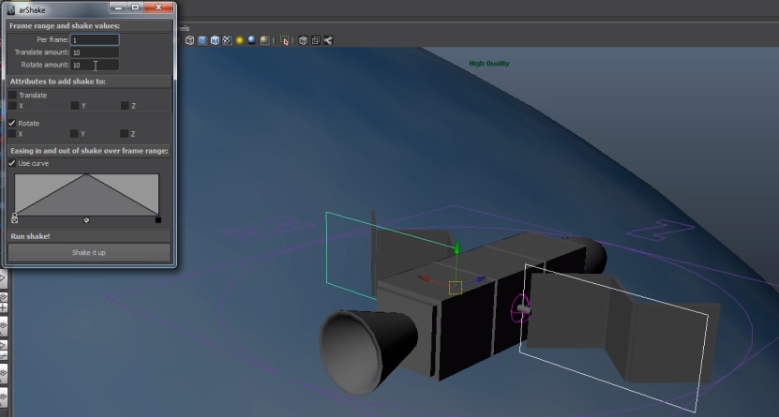The height and width of the screenshot is (417, 779).
Task: Check Translate Y axis box
Action: click(x=75, y=105)
